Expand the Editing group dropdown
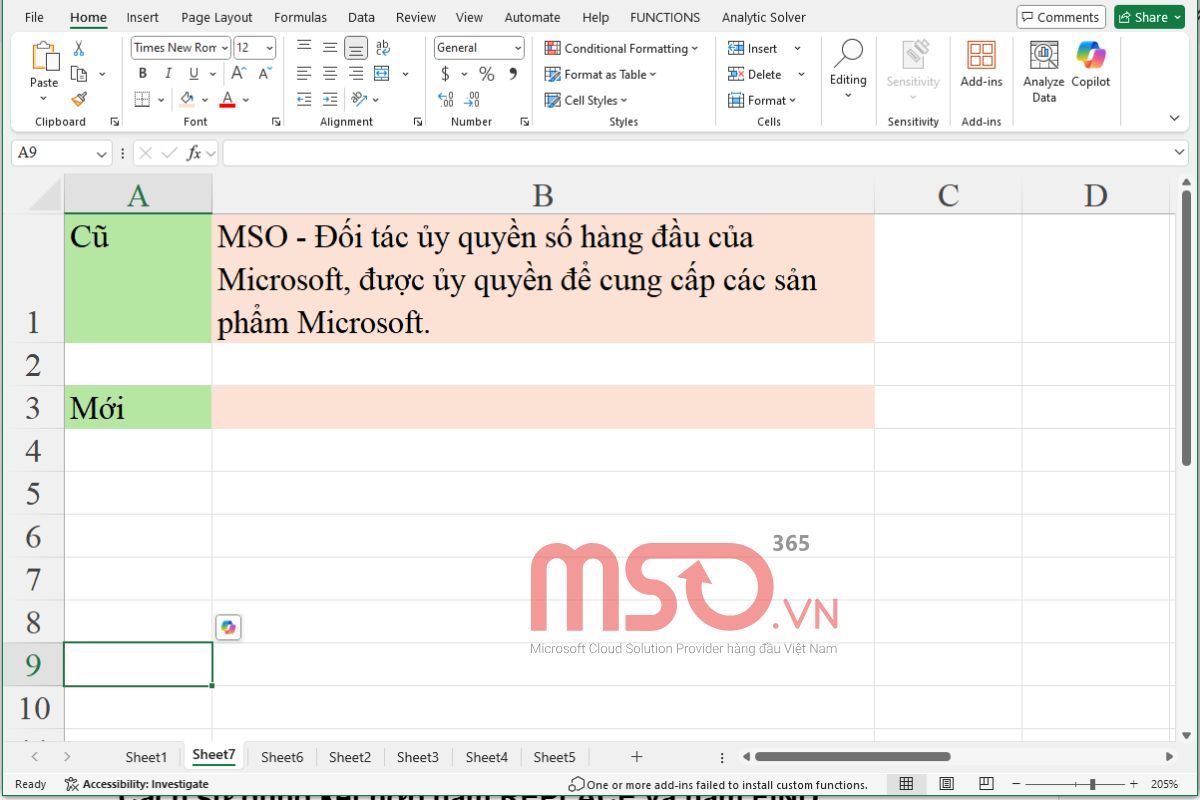Screen dimensions: 1200x800 click(x=848, y=96)
